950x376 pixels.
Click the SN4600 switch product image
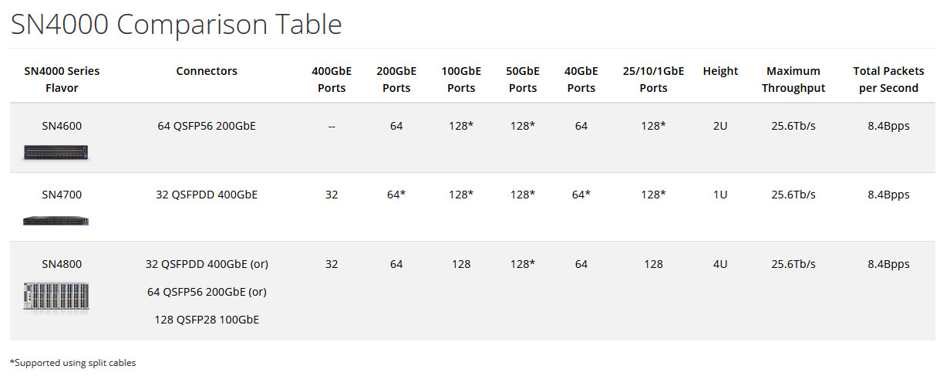[x=56, y=153]
